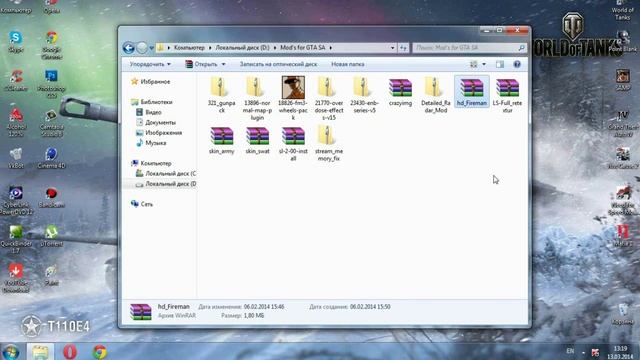Expand arrow after Mod's for GTA SA breadcrumb

coord(331,48)
